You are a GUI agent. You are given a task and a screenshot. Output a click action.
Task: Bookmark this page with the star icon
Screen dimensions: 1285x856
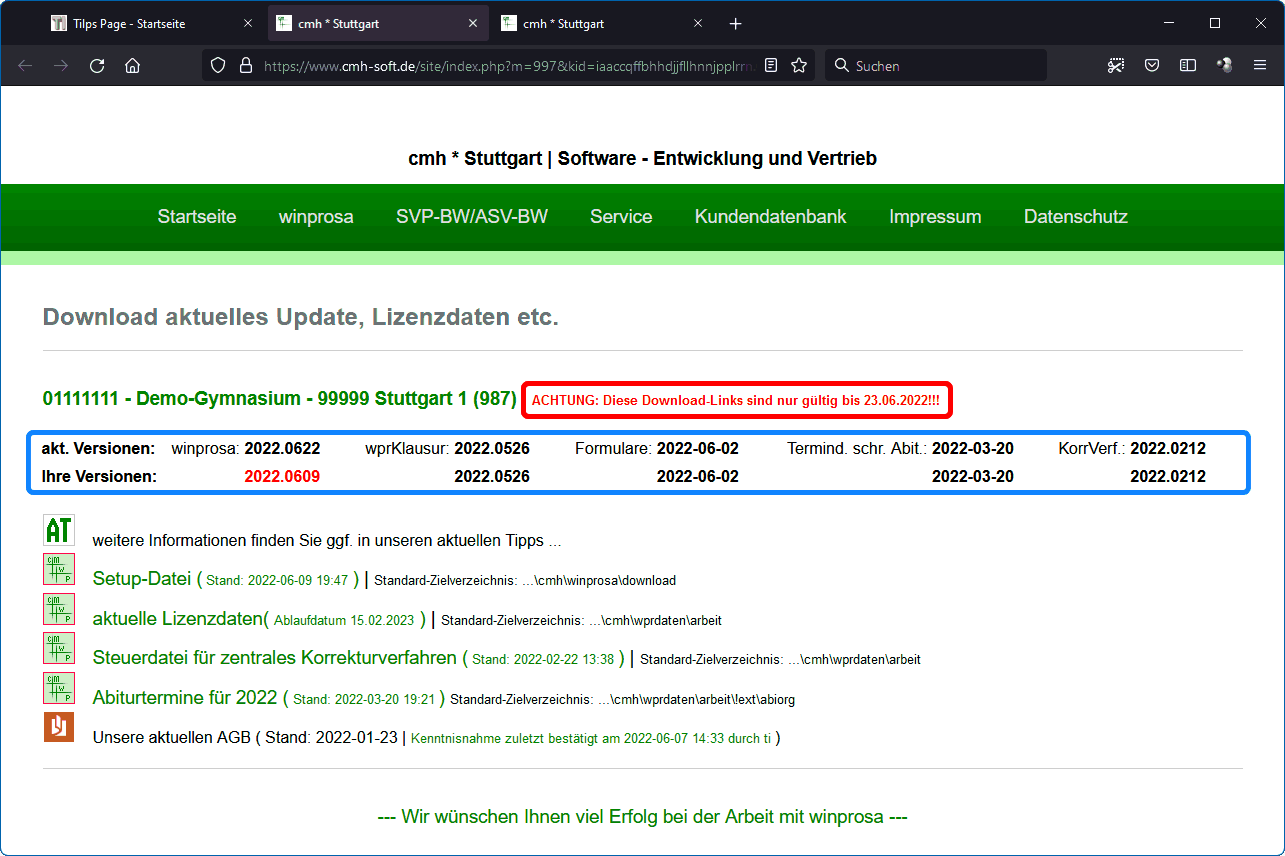pyautogui.click(x=799, y=66)
